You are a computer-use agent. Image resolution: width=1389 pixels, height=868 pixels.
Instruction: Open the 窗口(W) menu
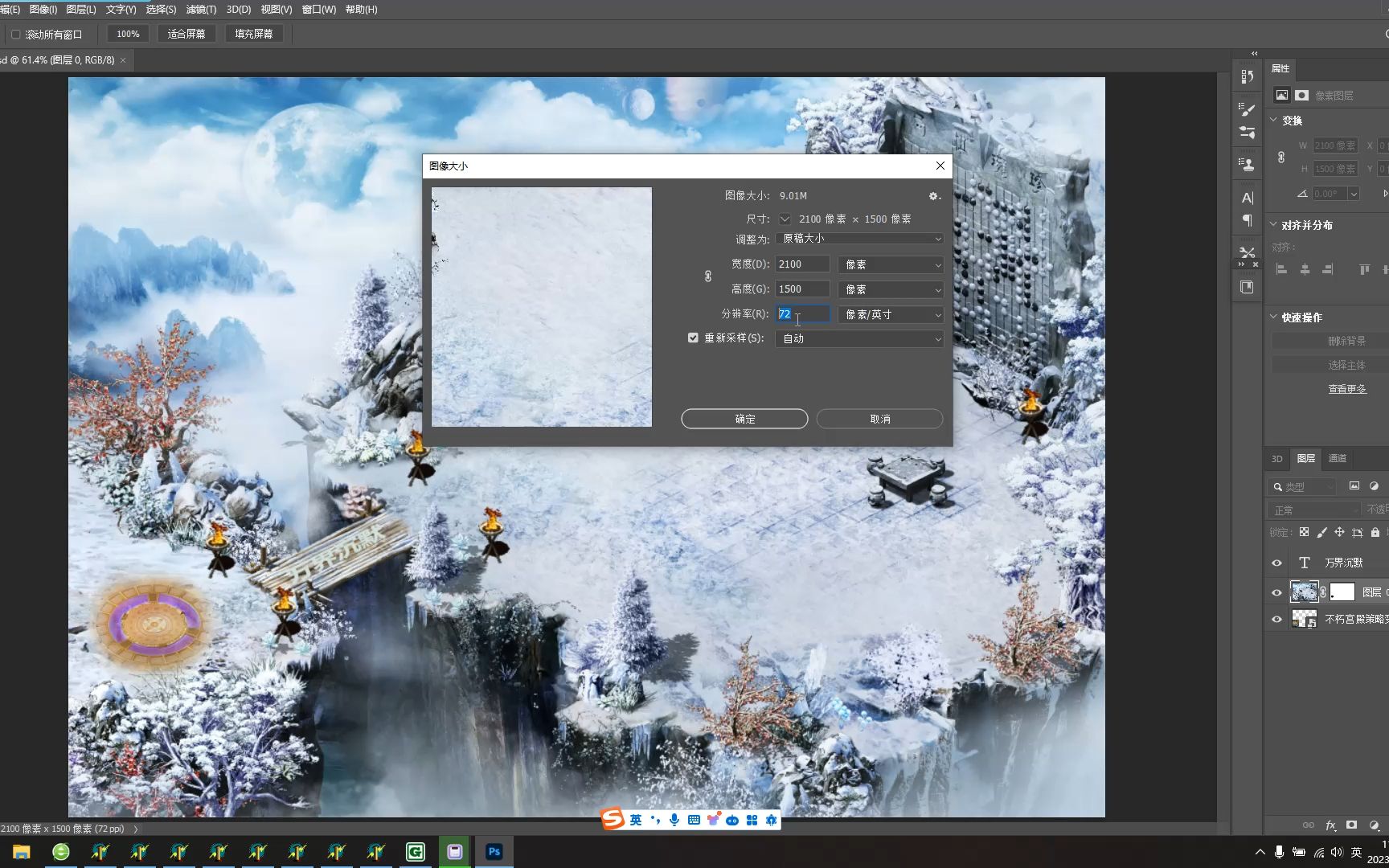click(x=319, y=9)
